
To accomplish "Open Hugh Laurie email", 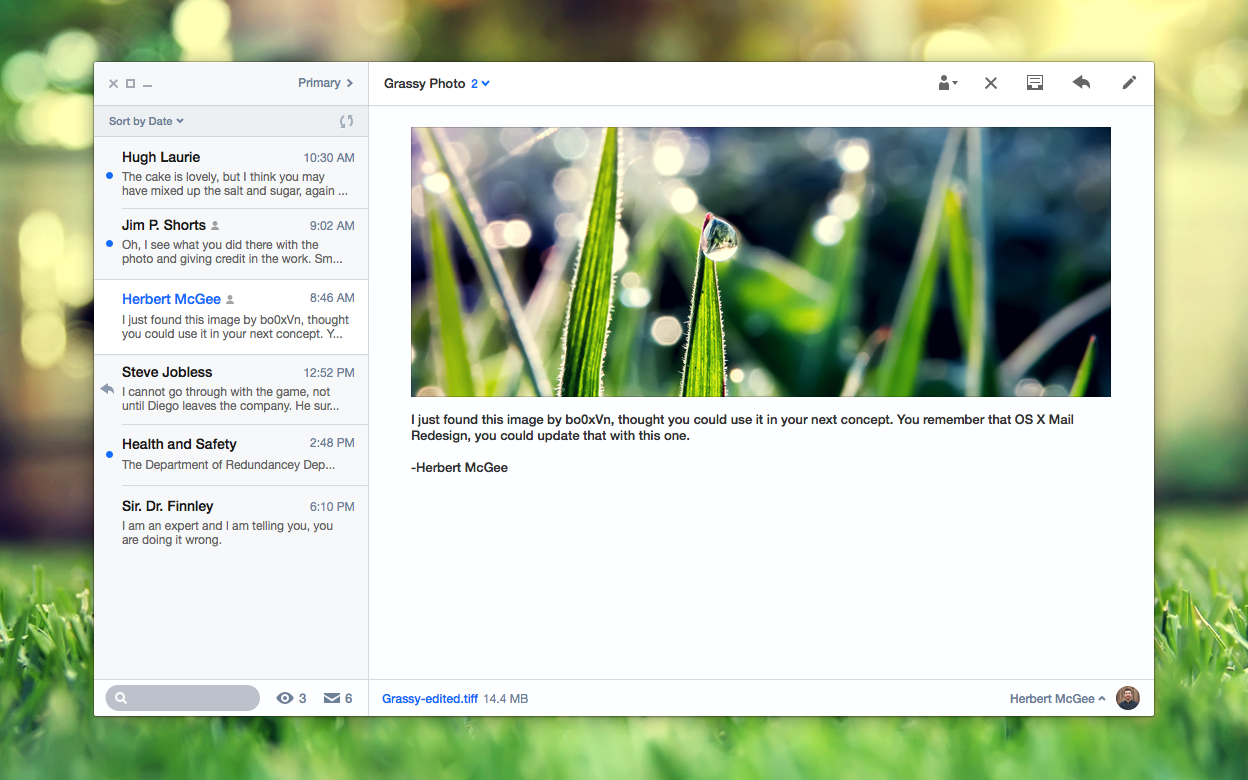I will click(231, 173).
